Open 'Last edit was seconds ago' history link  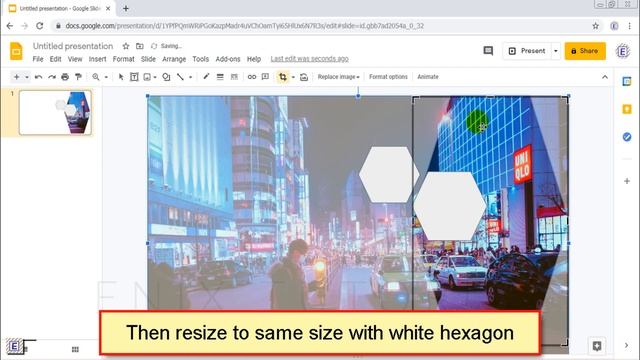309,59
